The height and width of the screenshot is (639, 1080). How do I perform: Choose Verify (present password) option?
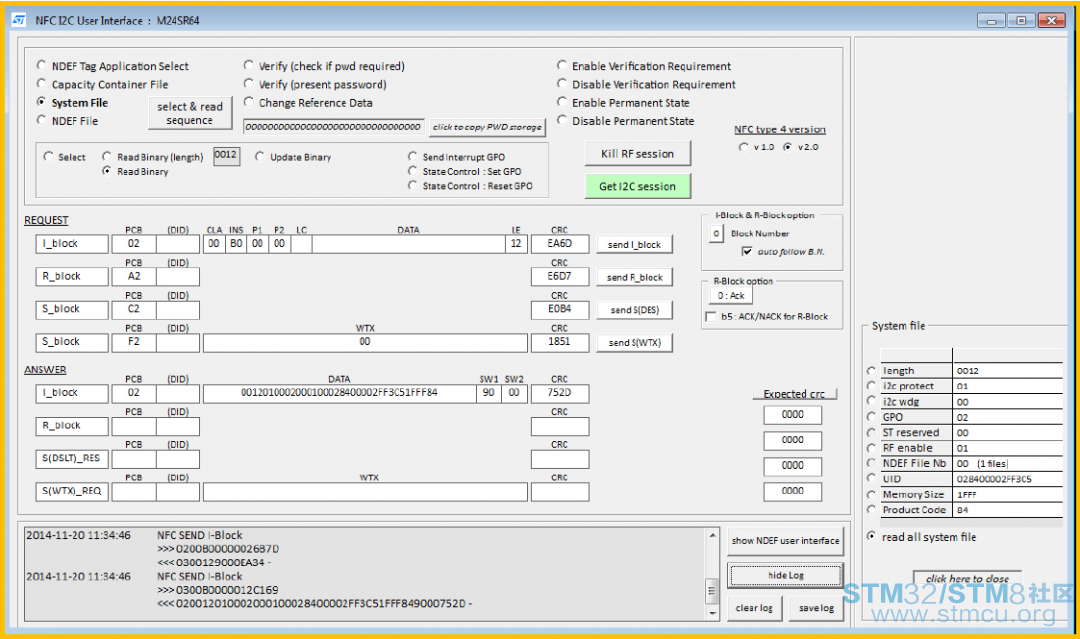(249, 83)
